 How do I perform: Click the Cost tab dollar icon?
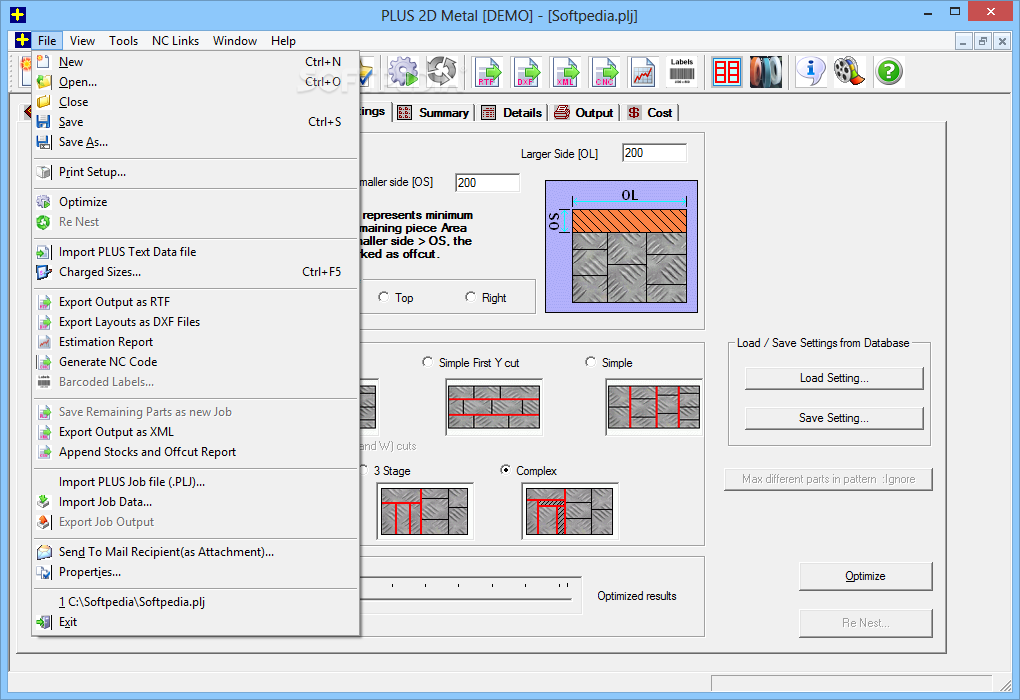[634, 113]
